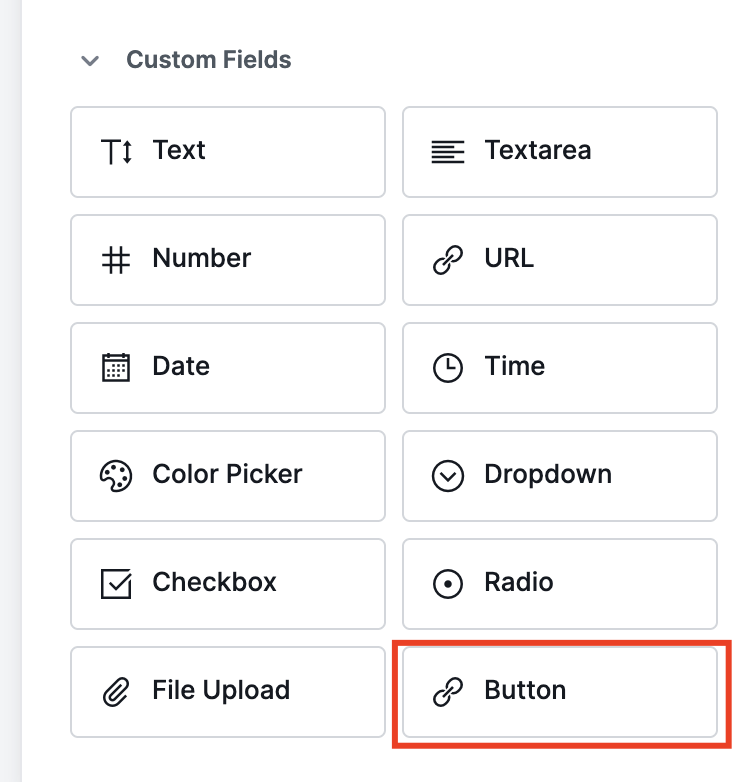Collapse the Custom Fields section chevron
Image resolution: width=744 pixels, height=782 pixels.
[90, 61]
